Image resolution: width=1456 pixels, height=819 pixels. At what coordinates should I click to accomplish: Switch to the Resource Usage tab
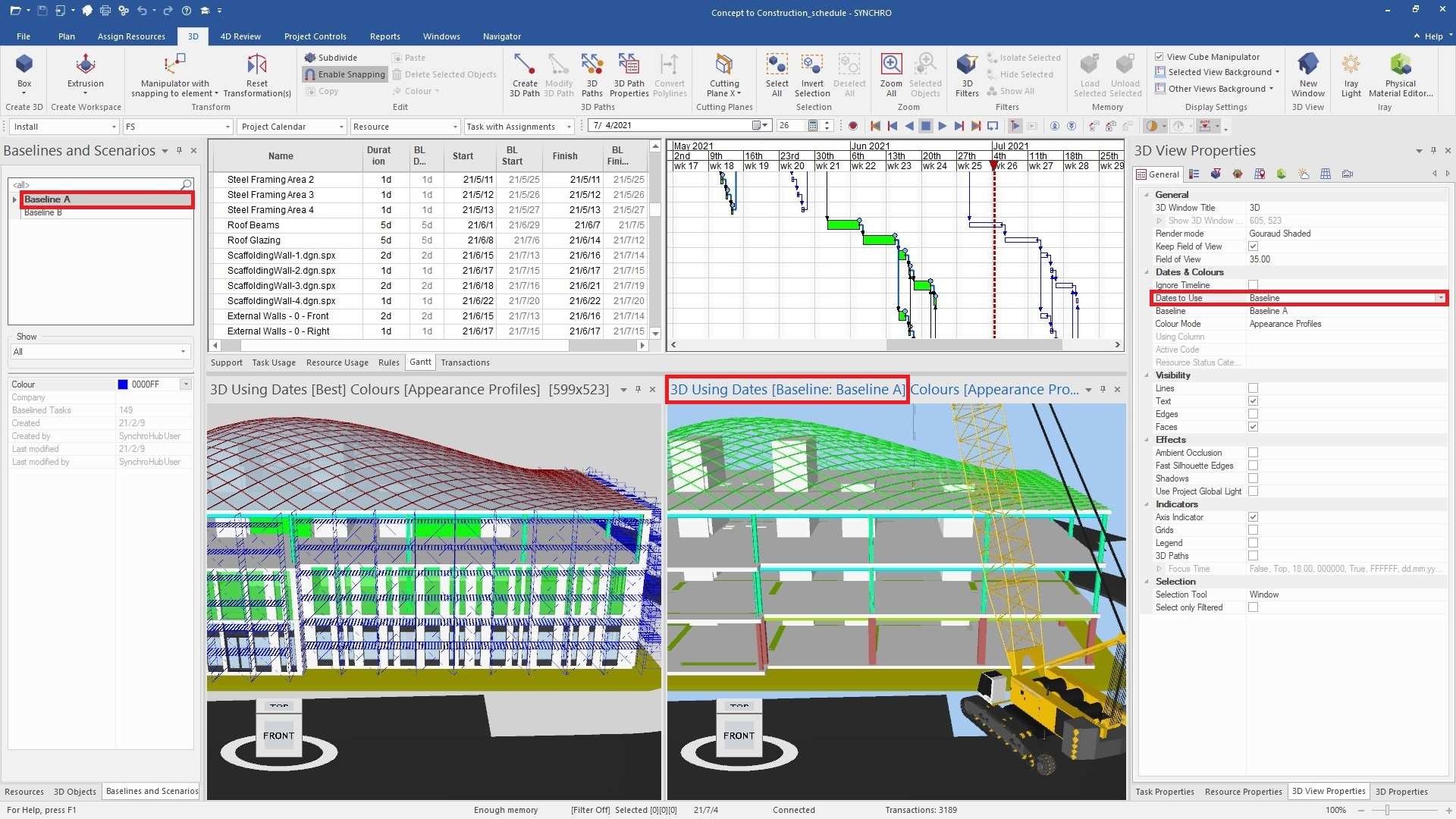point(337,362)
